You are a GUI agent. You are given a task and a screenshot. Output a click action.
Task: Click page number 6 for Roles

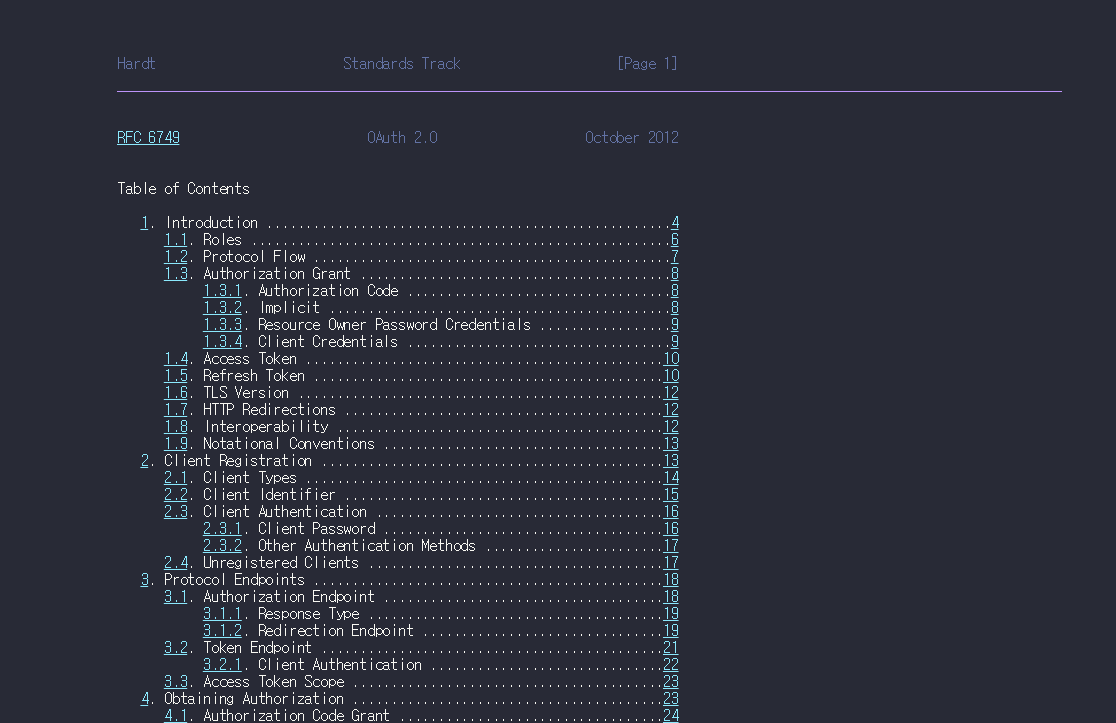point(675,240)
